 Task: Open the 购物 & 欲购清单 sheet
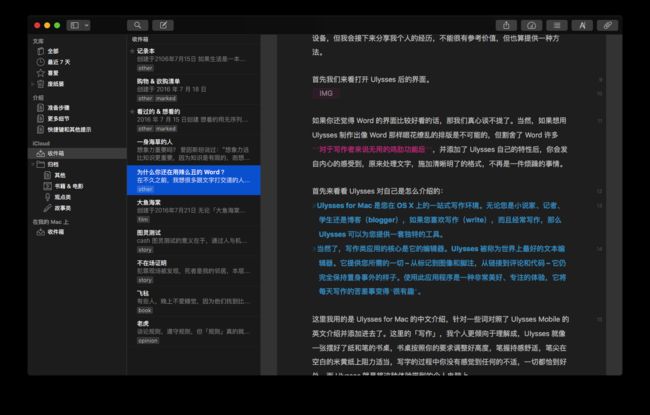194,90
